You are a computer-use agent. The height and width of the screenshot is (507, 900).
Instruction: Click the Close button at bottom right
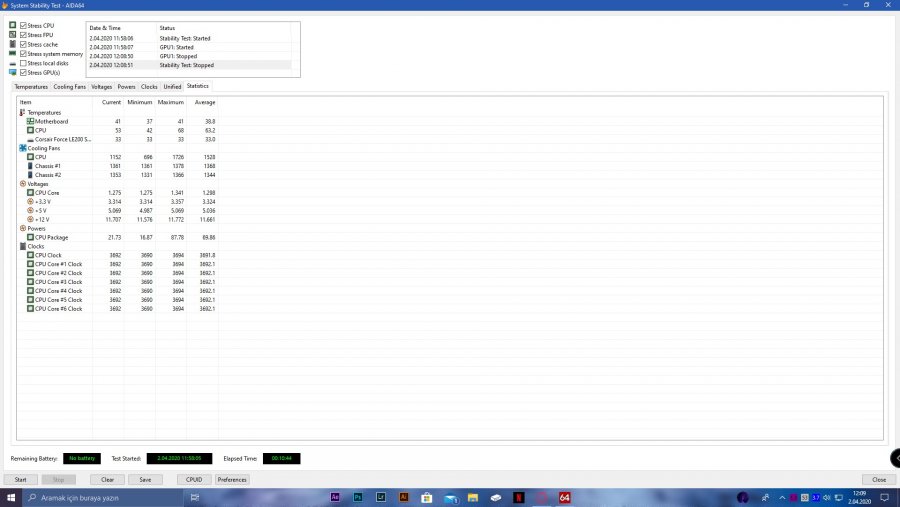click(x=879, y=479)
